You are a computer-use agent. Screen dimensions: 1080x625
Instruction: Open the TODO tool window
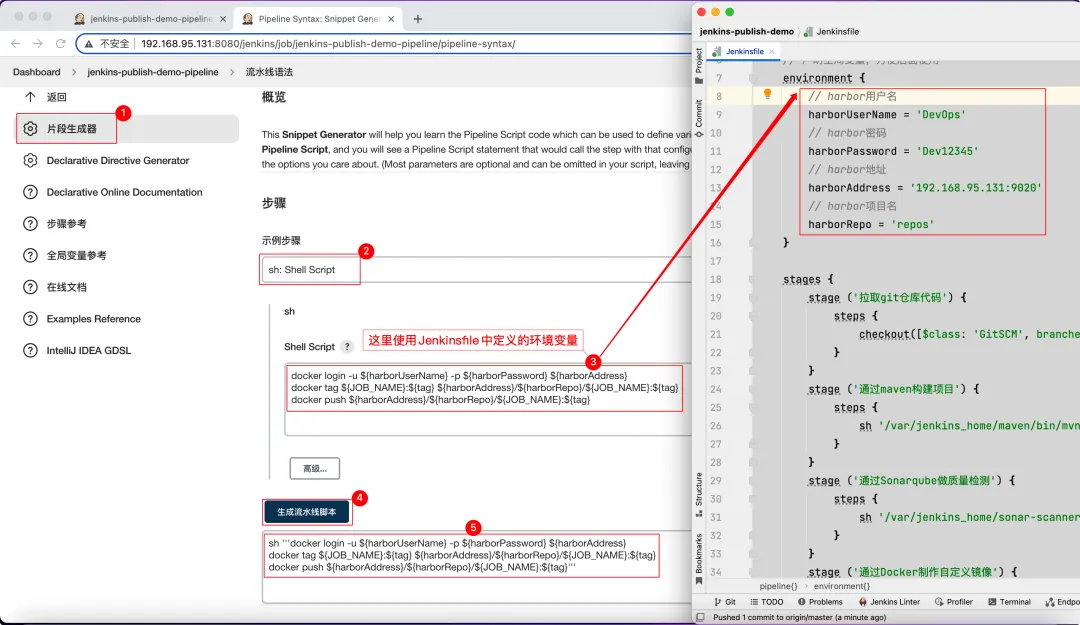tap(767, 602)
